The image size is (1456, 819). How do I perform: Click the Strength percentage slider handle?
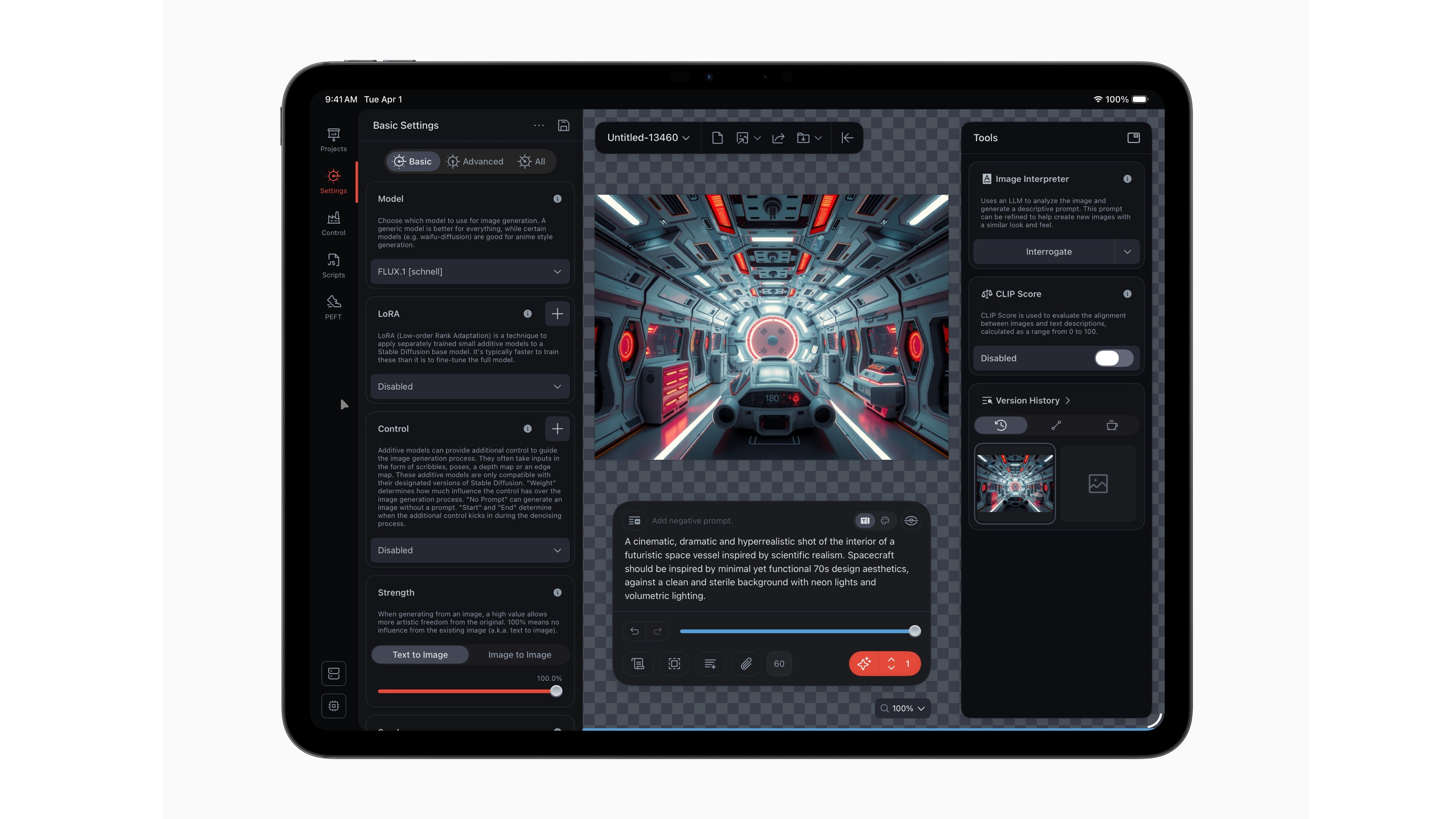[x=556, y=691]
